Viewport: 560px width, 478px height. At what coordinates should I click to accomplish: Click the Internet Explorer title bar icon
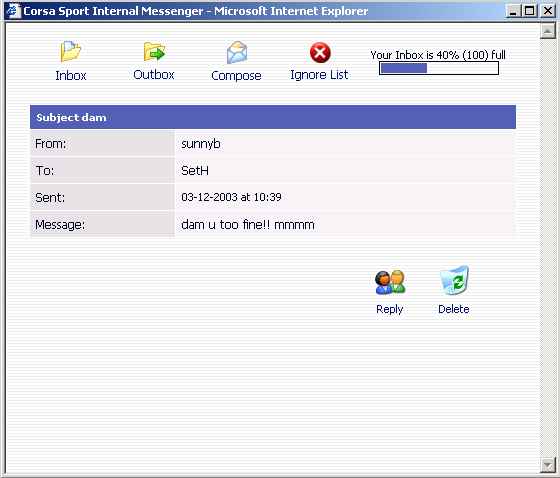[x=14, y=11]
